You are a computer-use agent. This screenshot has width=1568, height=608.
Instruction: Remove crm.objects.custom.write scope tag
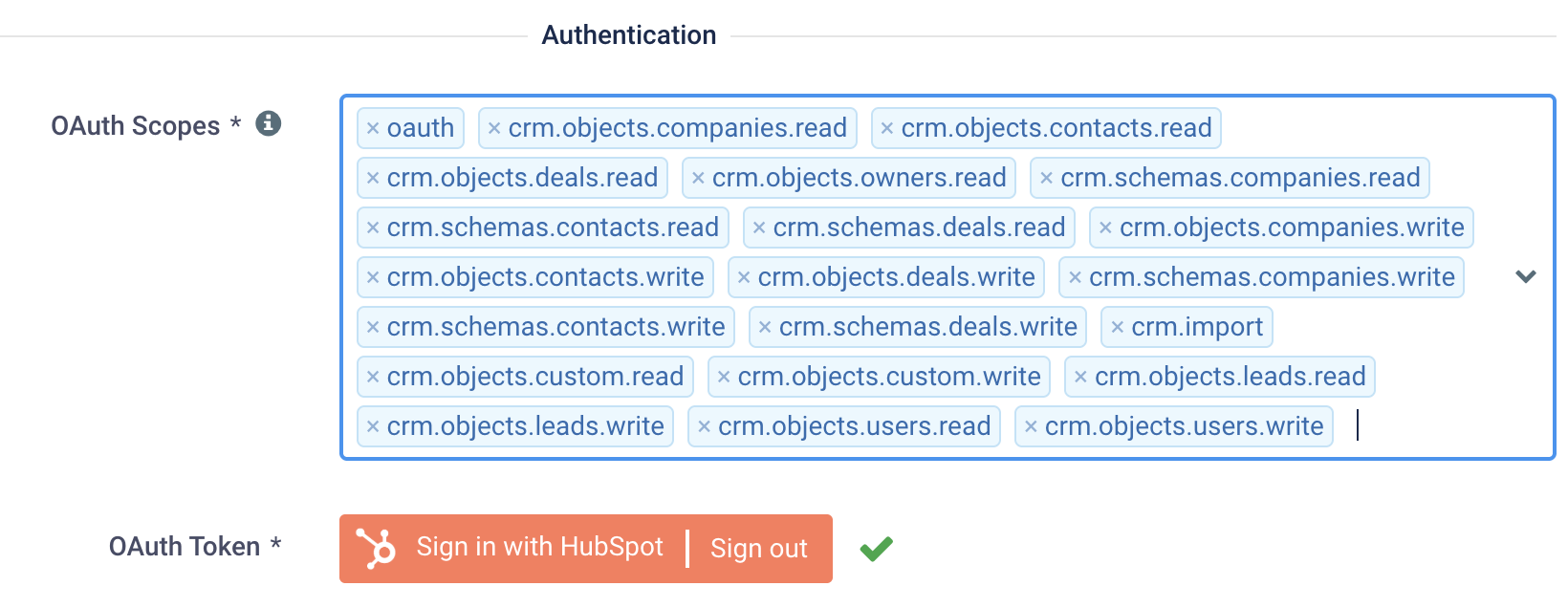tap(724, 377)
